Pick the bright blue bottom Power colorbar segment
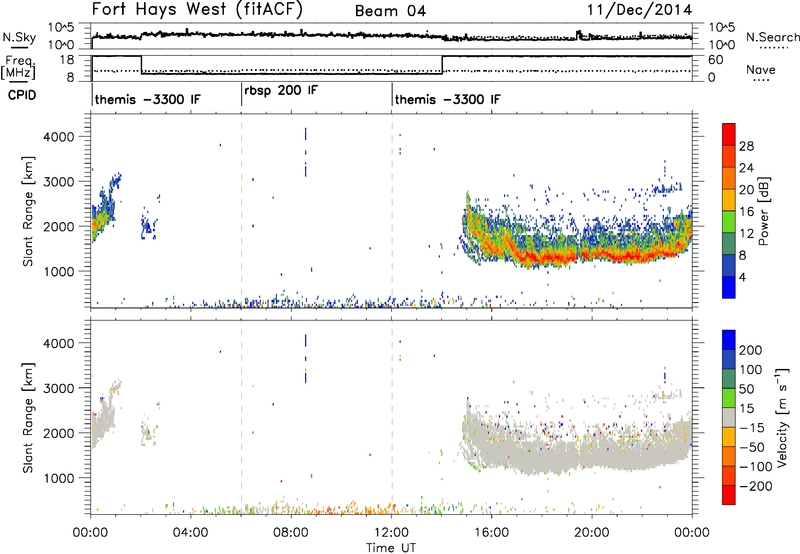This screenshot has height=554, width=800. [x=729, y=287]
